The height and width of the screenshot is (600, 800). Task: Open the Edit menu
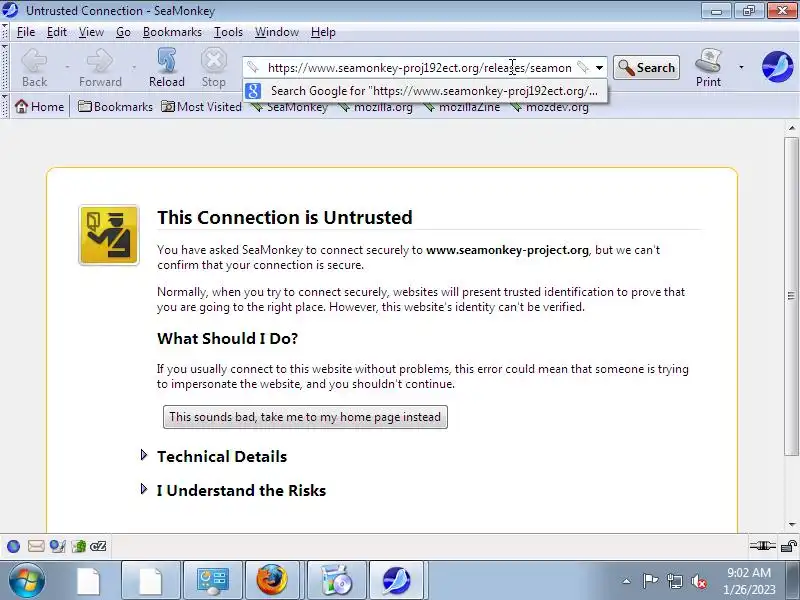click(x=57, y=32)
